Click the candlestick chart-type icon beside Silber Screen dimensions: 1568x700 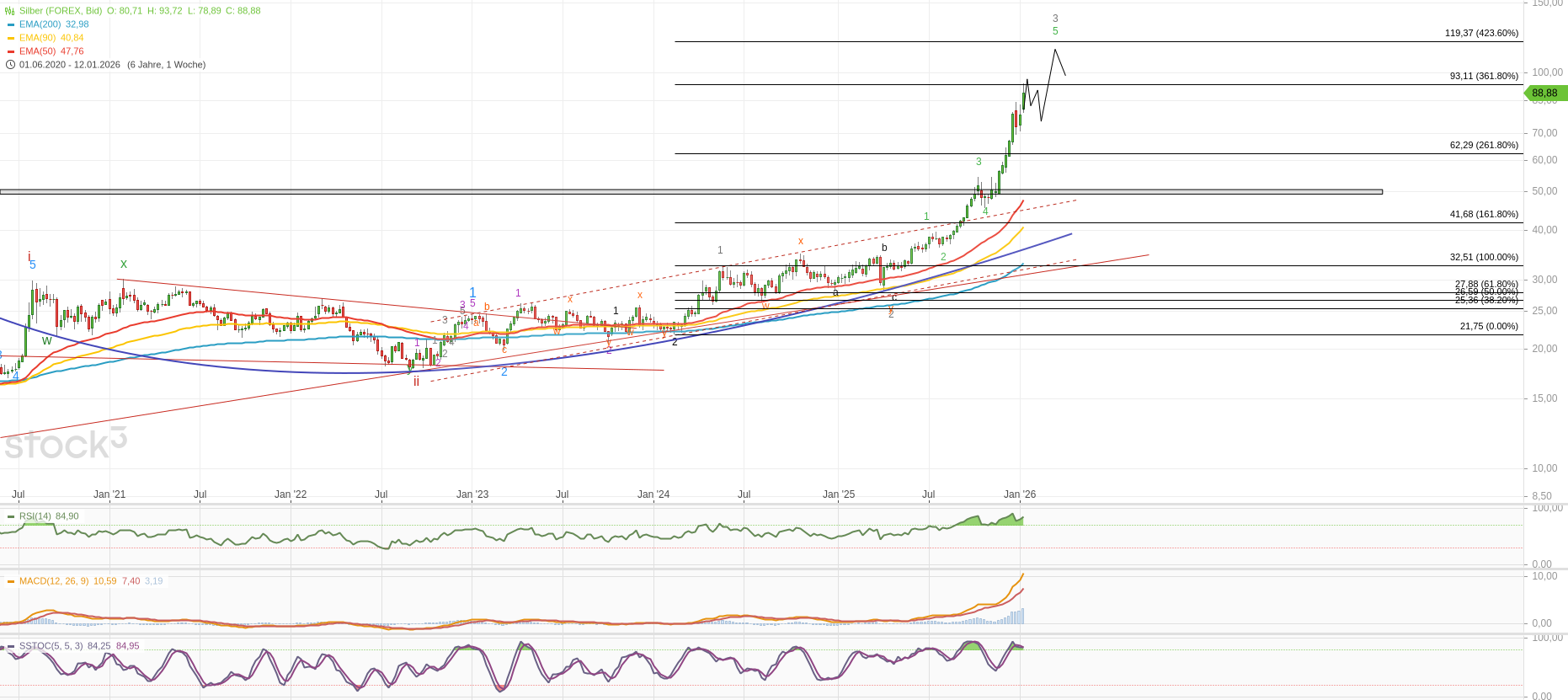pyautogui.click(x=10, y=11)
